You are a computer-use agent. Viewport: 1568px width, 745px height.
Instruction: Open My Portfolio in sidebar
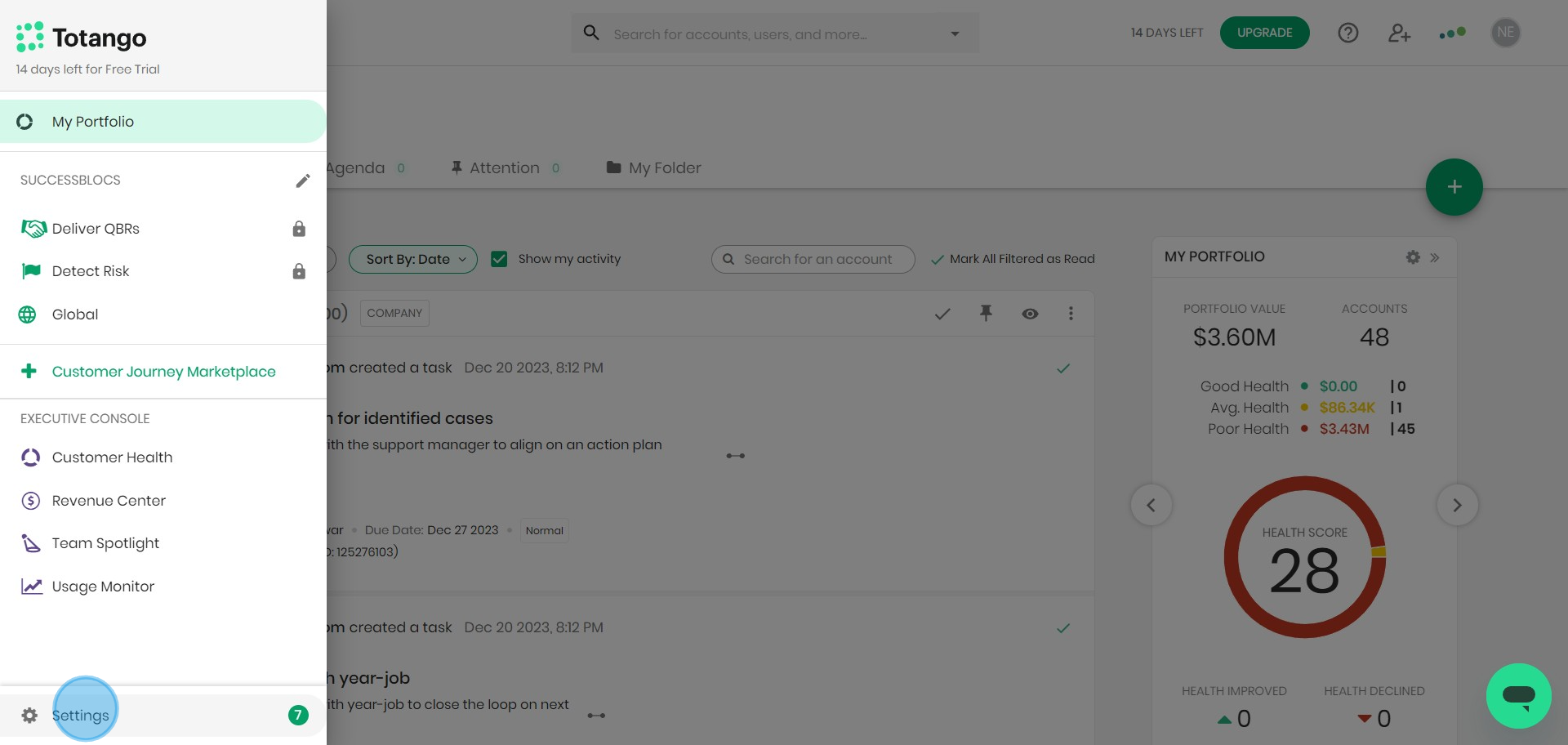(163, 122)
